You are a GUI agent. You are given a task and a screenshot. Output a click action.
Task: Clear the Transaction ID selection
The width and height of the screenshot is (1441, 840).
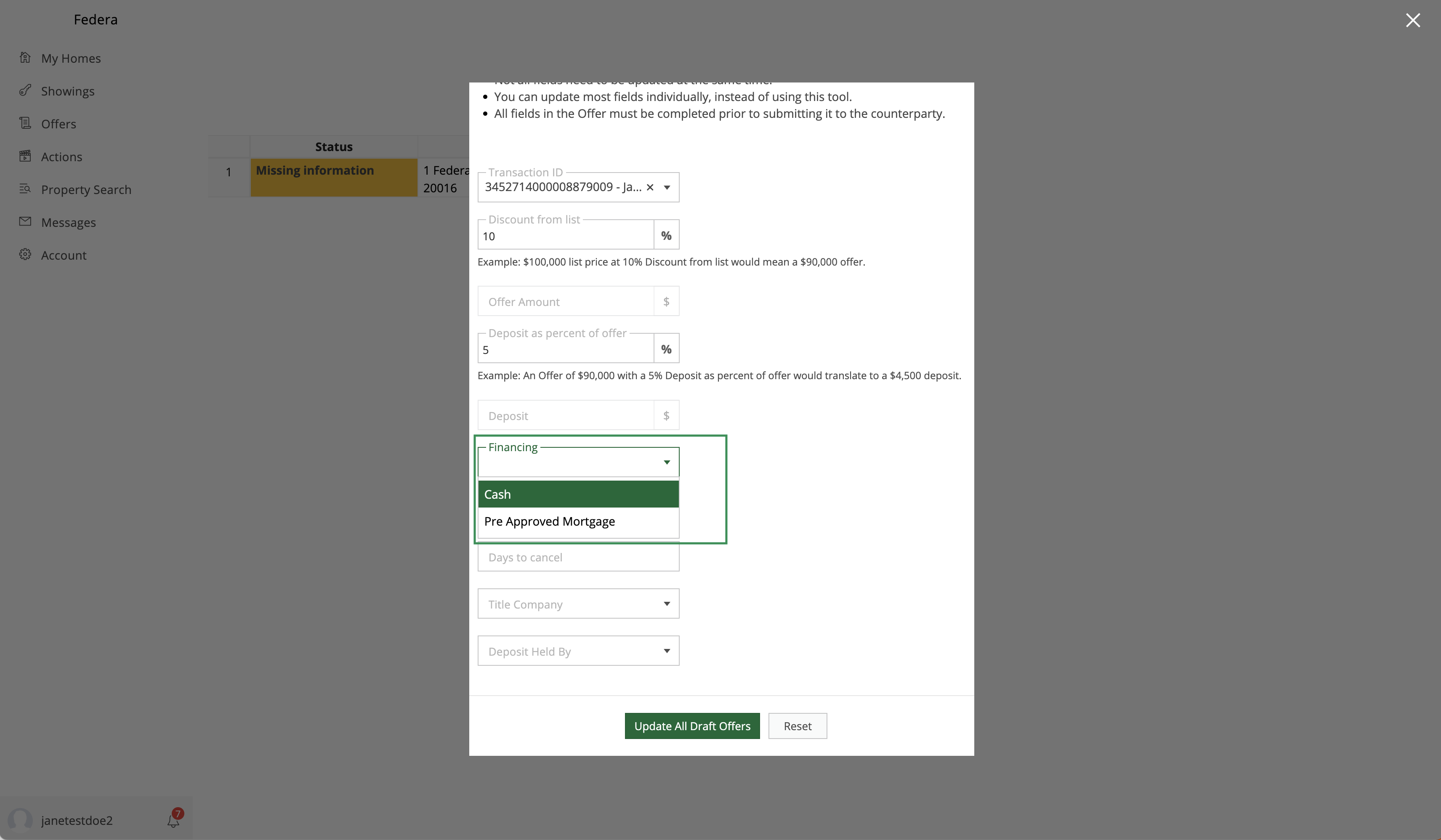pyautogui.click(x=650, y=187)
